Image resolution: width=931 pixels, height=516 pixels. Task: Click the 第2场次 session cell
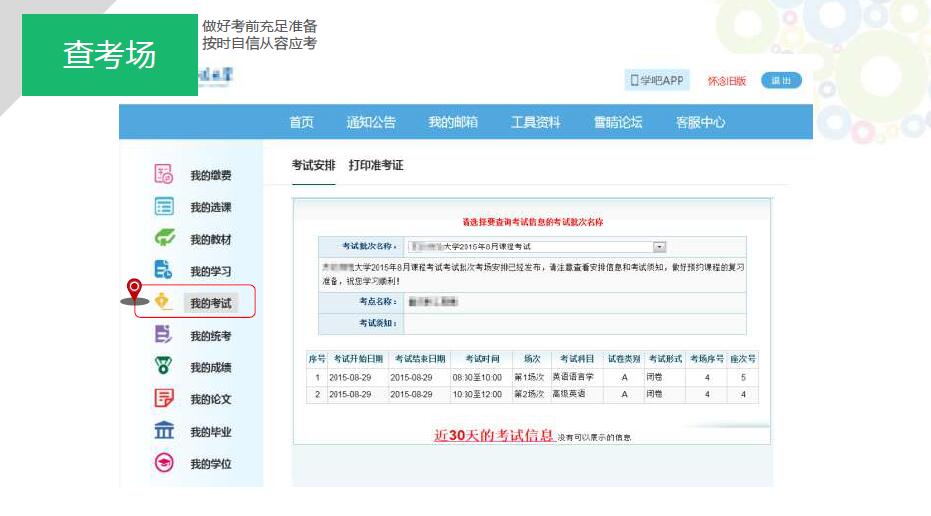529,394
